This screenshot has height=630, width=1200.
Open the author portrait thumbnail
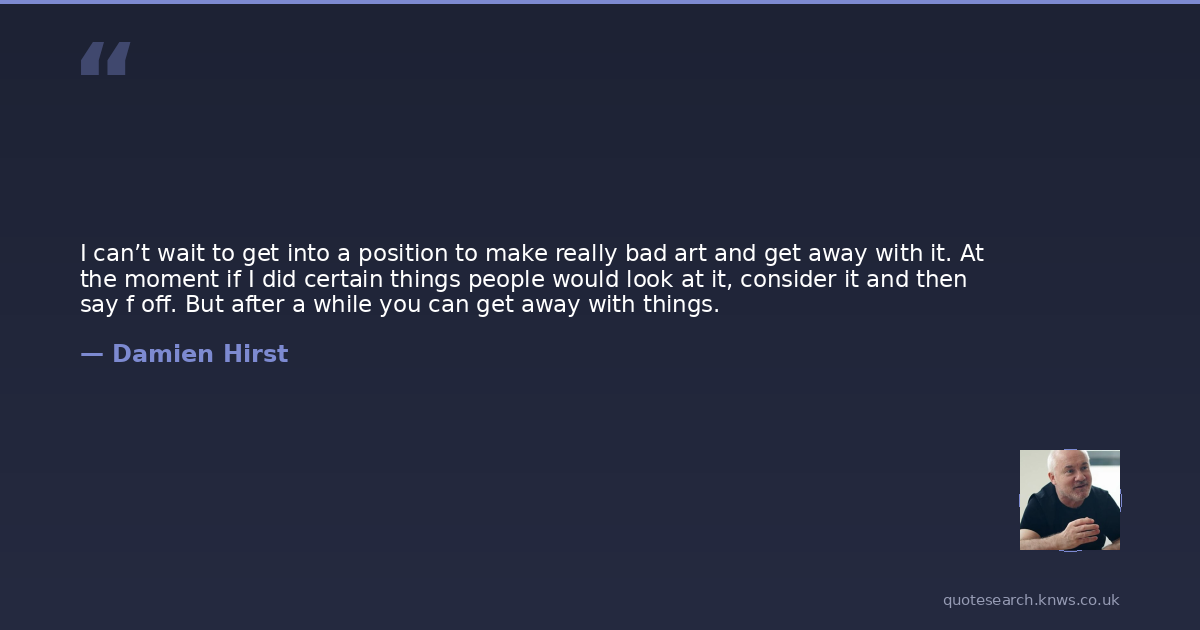[x=1069, y=500]
